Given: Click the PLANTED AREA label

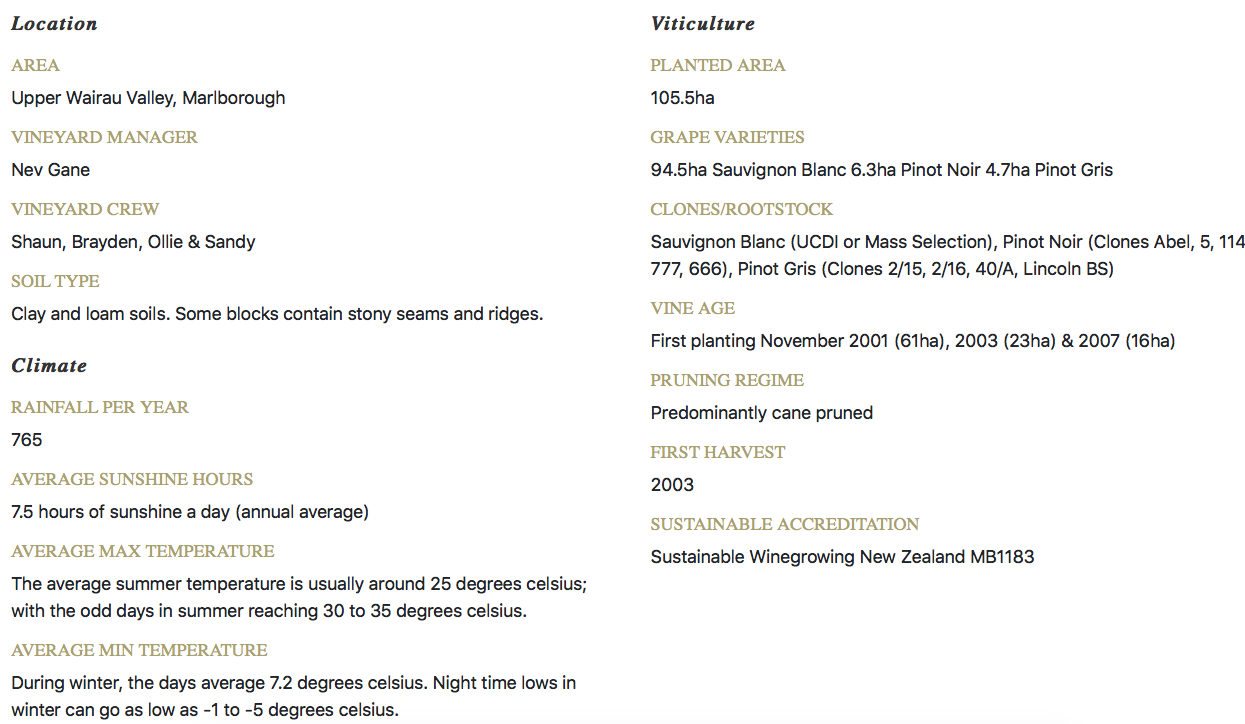Looking at the screenshot, I should point(717,66).
